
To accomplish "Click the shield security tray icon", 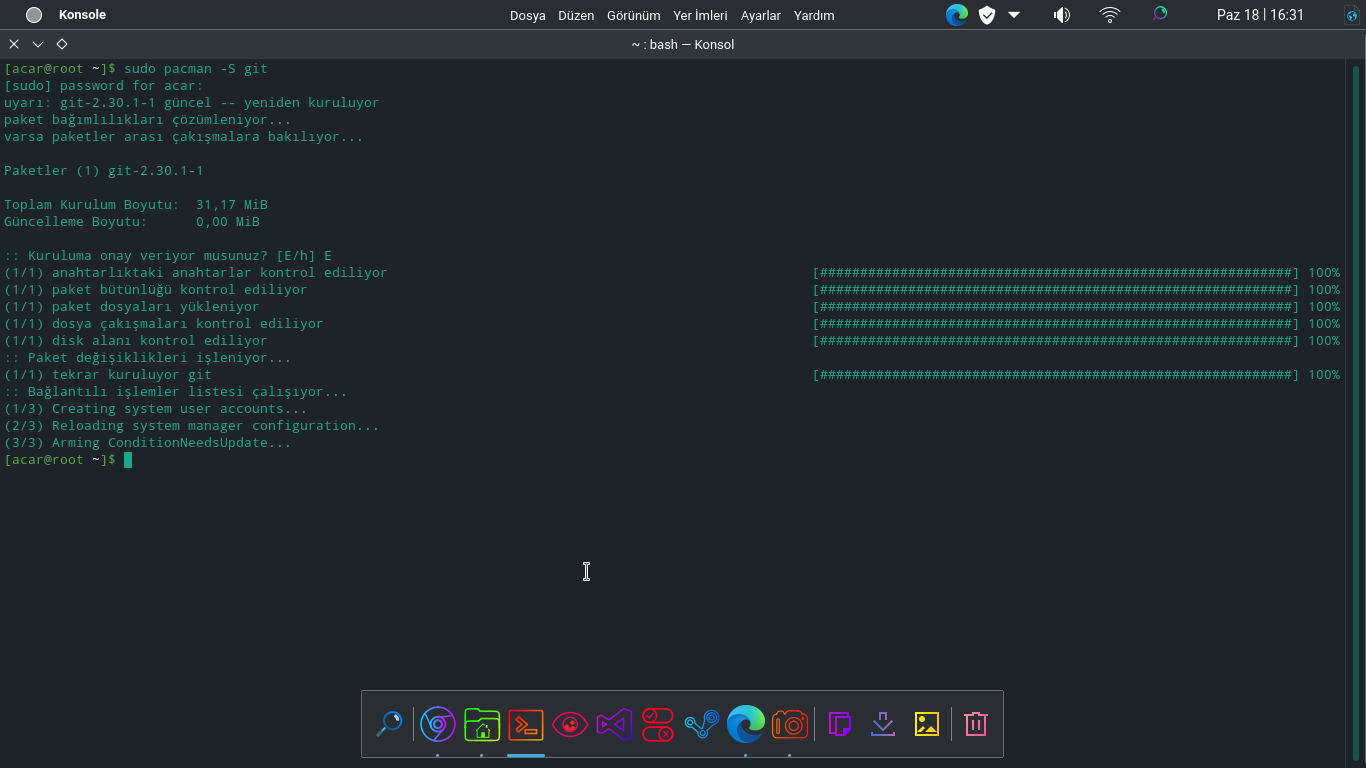I will [x=987, y=15].
